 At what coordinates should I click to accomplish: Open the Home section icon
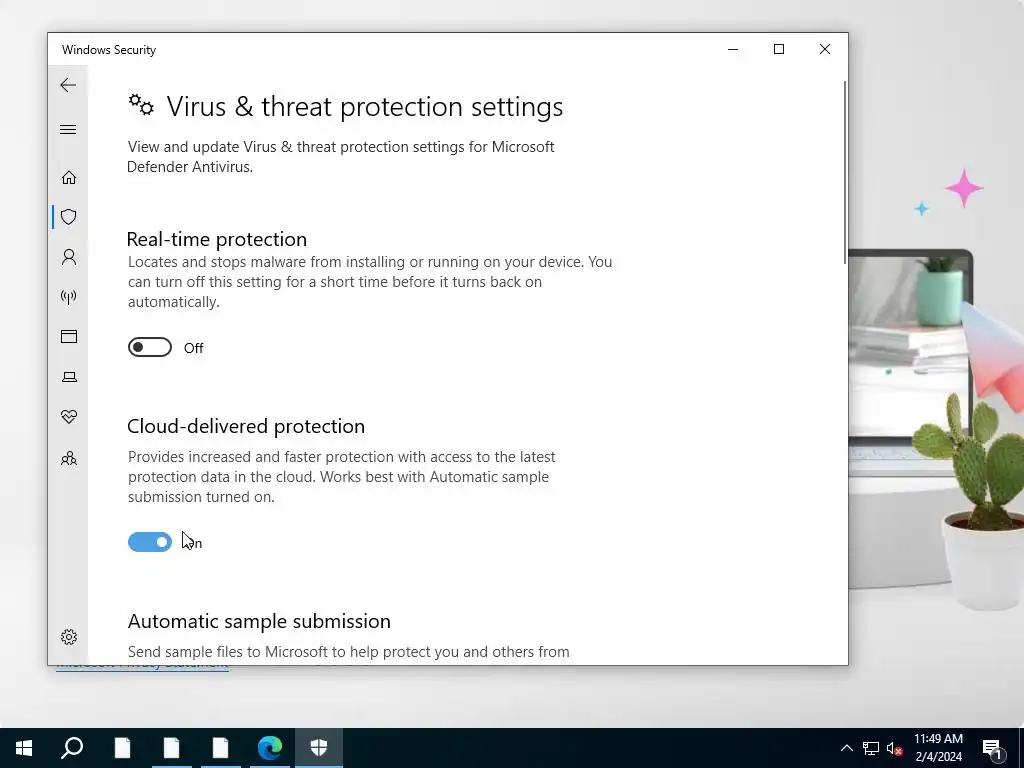click(69, 178)
